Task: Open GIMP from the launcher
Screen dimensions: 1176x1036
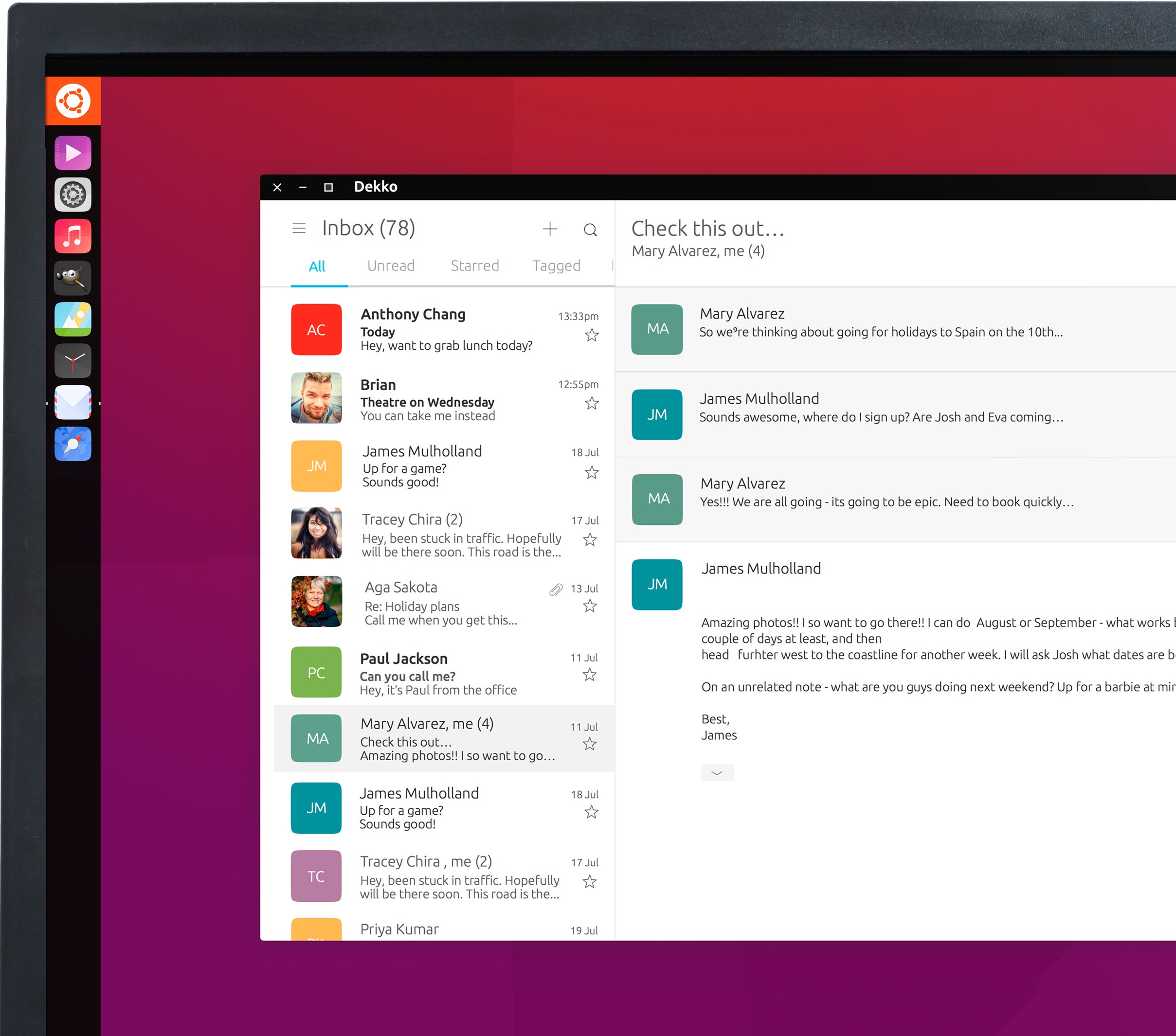Action: click(x=73, y=278)
